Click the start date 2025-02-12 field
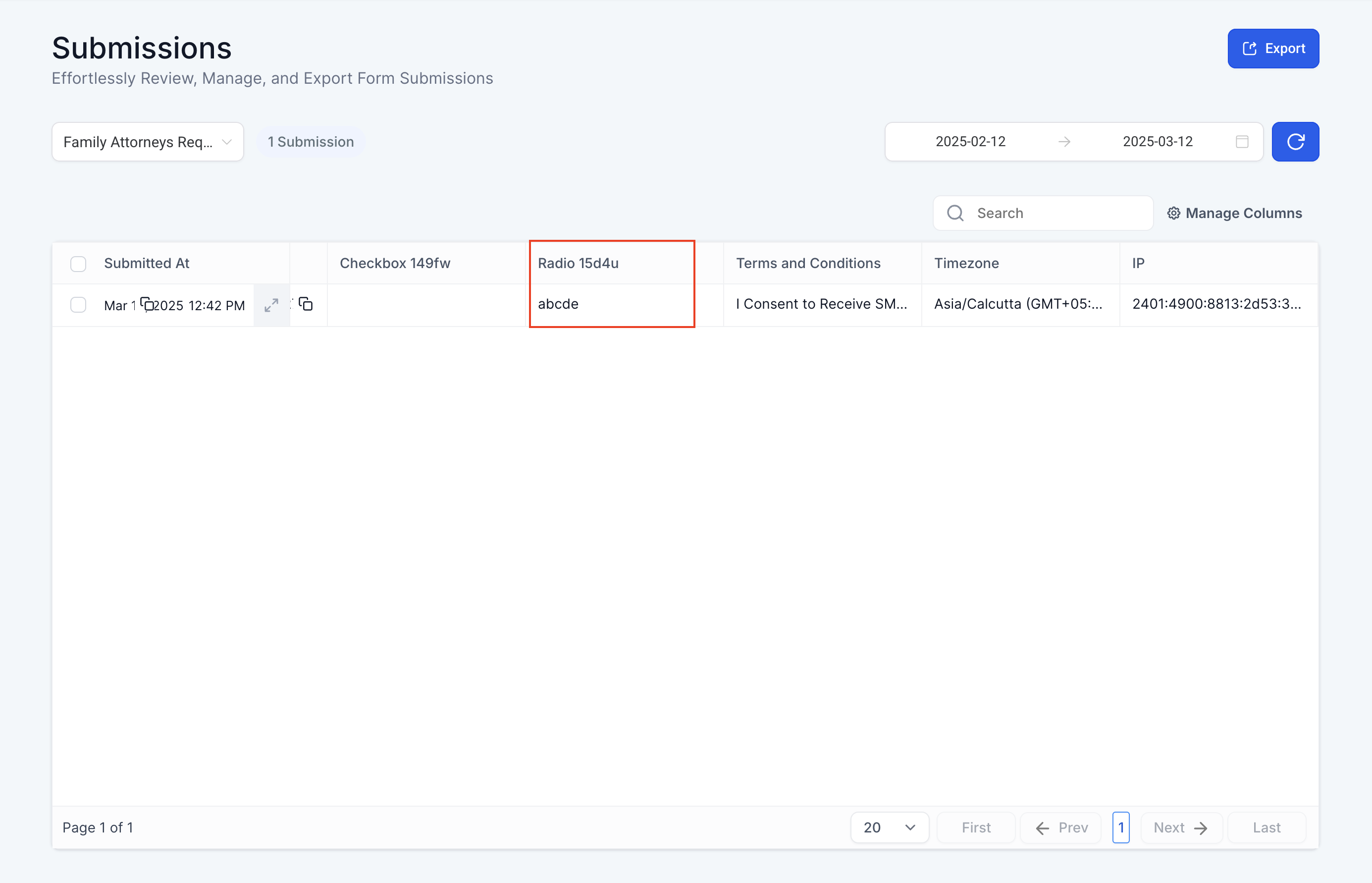This screenshot has height=883, width=1372. [x=970, y=142]
